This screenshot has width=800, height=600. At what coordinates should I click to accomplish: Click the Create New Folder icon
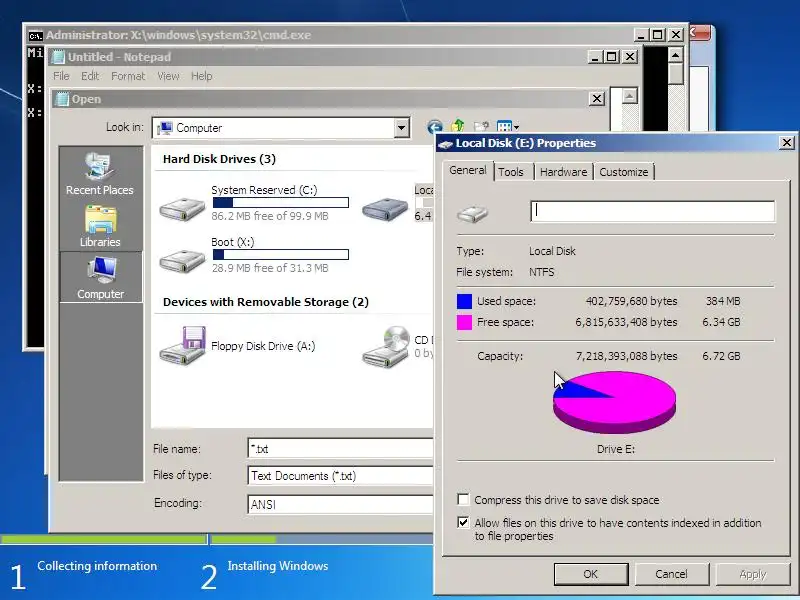click(481, 126)
